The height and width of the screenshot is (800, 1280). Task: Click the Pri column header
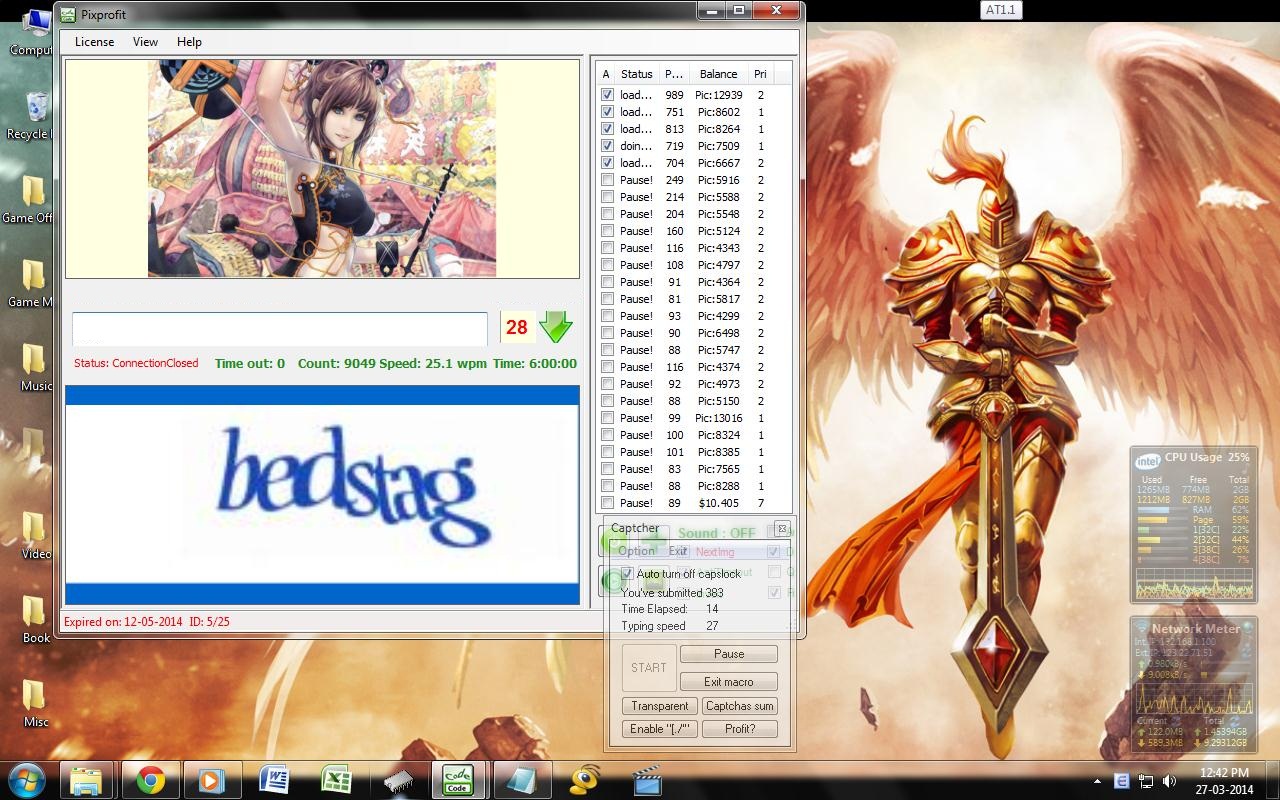(x=760, y=74)
